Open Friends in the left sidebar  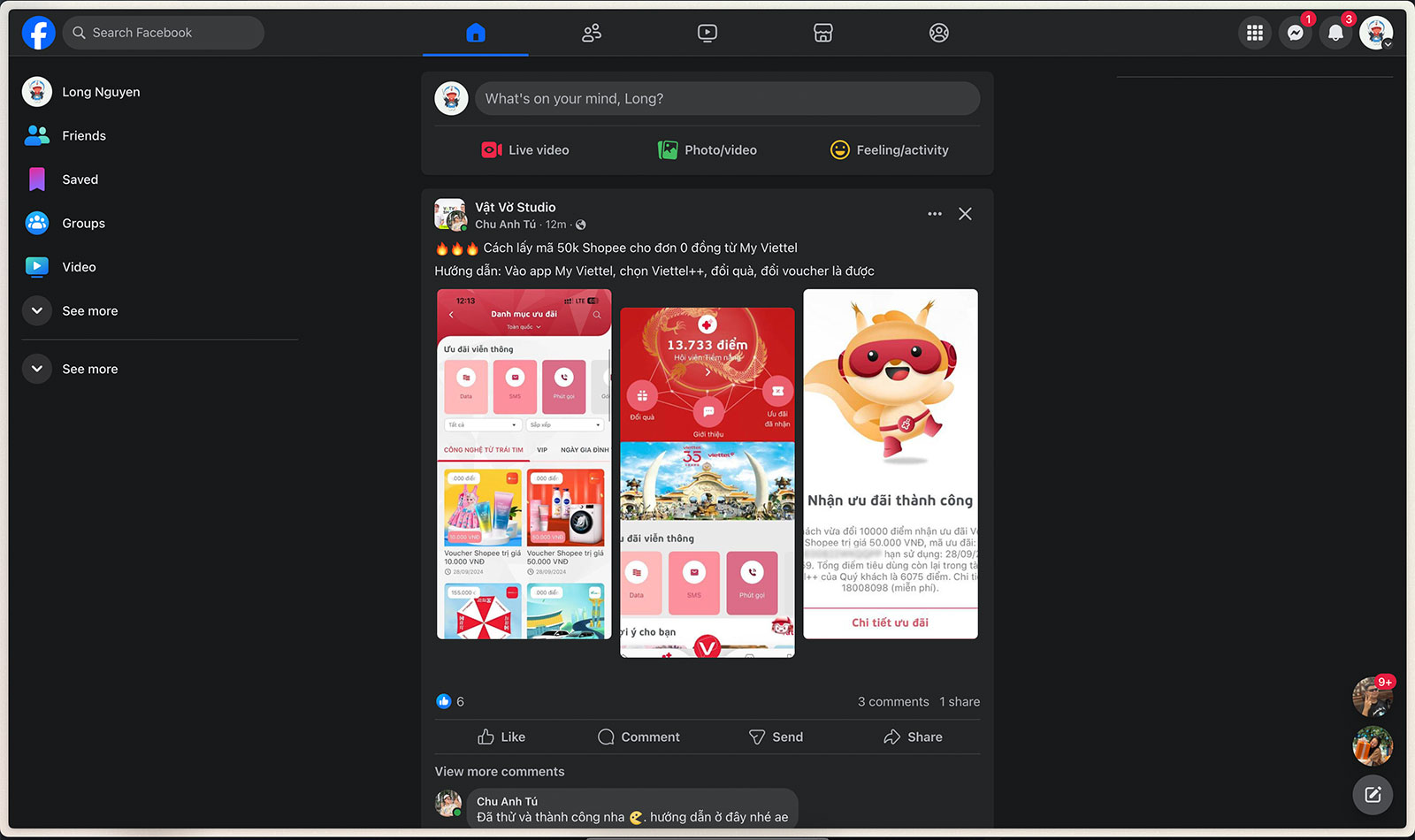(x=160, y=135)
